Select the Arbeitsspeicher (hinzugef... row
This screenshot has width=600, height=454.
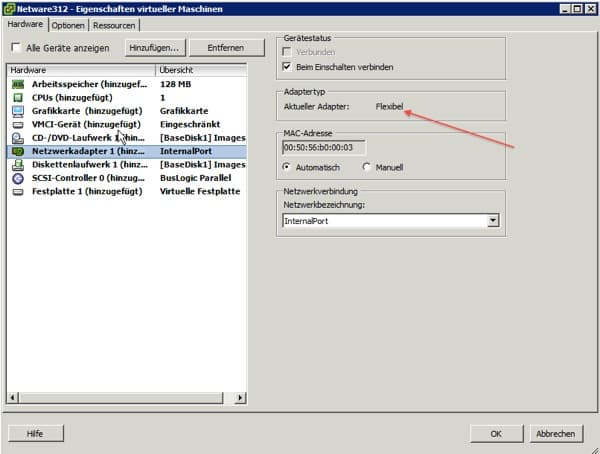coord(127,84)
